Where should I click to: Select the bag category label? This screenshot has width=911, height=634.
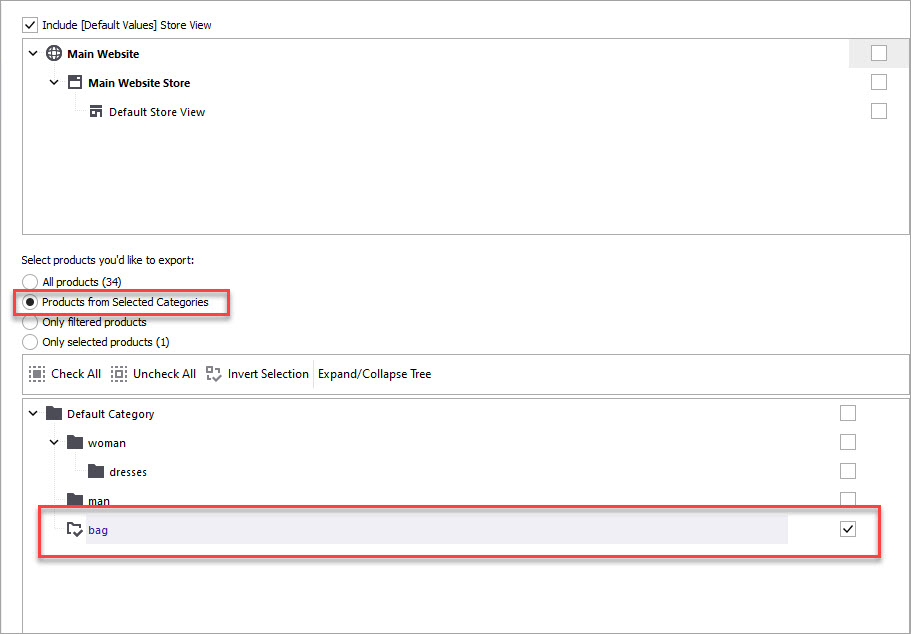(98, 531)
